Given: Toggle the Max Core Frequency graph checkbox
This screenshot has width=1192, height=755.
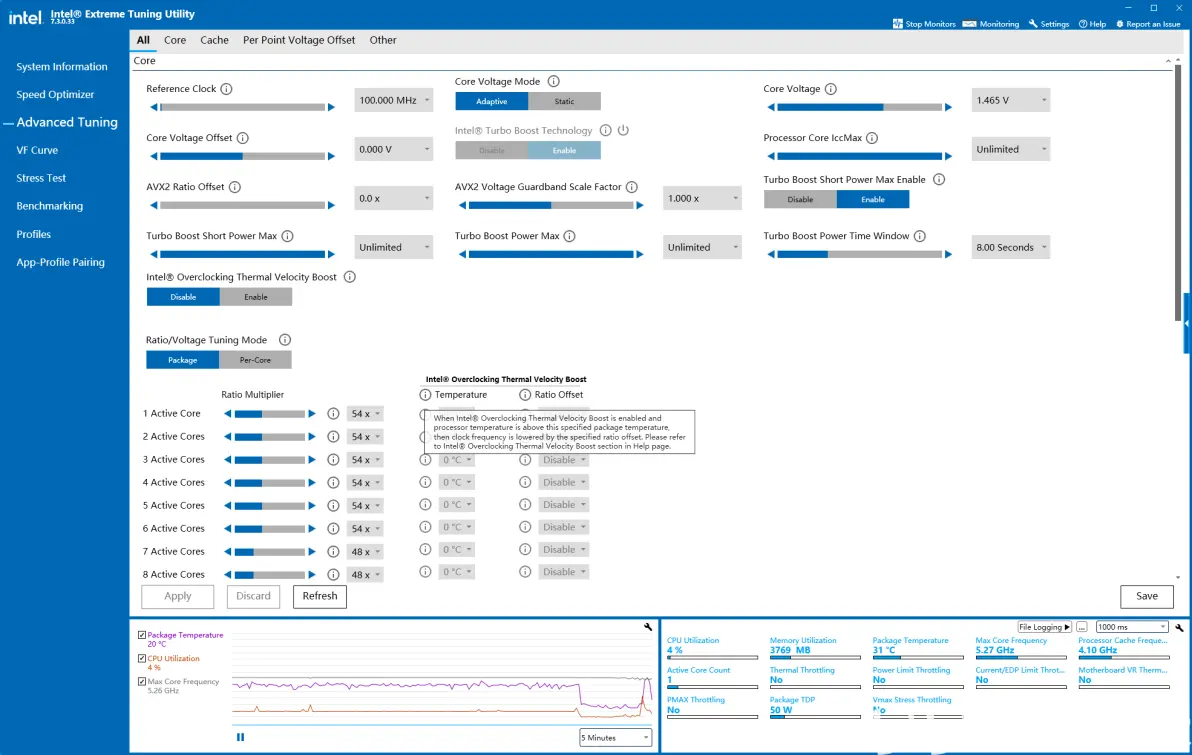Looking at the screenshot, I should click(x=142, y=682).
